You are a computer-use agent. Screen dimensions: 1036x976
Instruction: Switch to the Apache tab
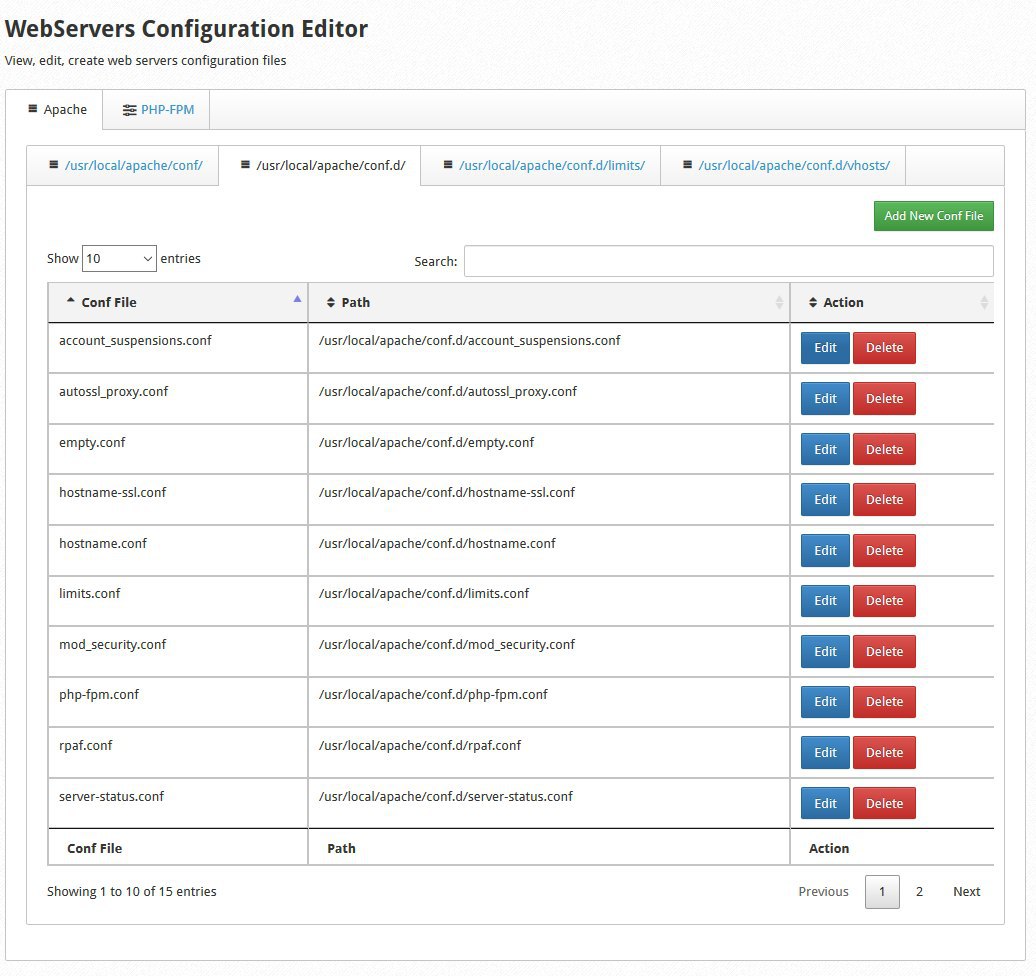(x=54, y=110)
